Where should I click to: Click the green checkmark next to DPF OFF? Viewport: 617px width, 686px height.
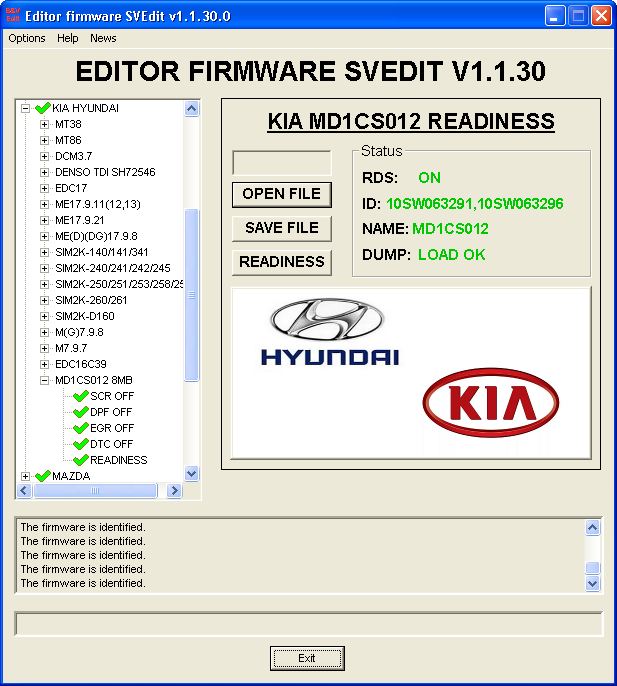pos(81,412)
